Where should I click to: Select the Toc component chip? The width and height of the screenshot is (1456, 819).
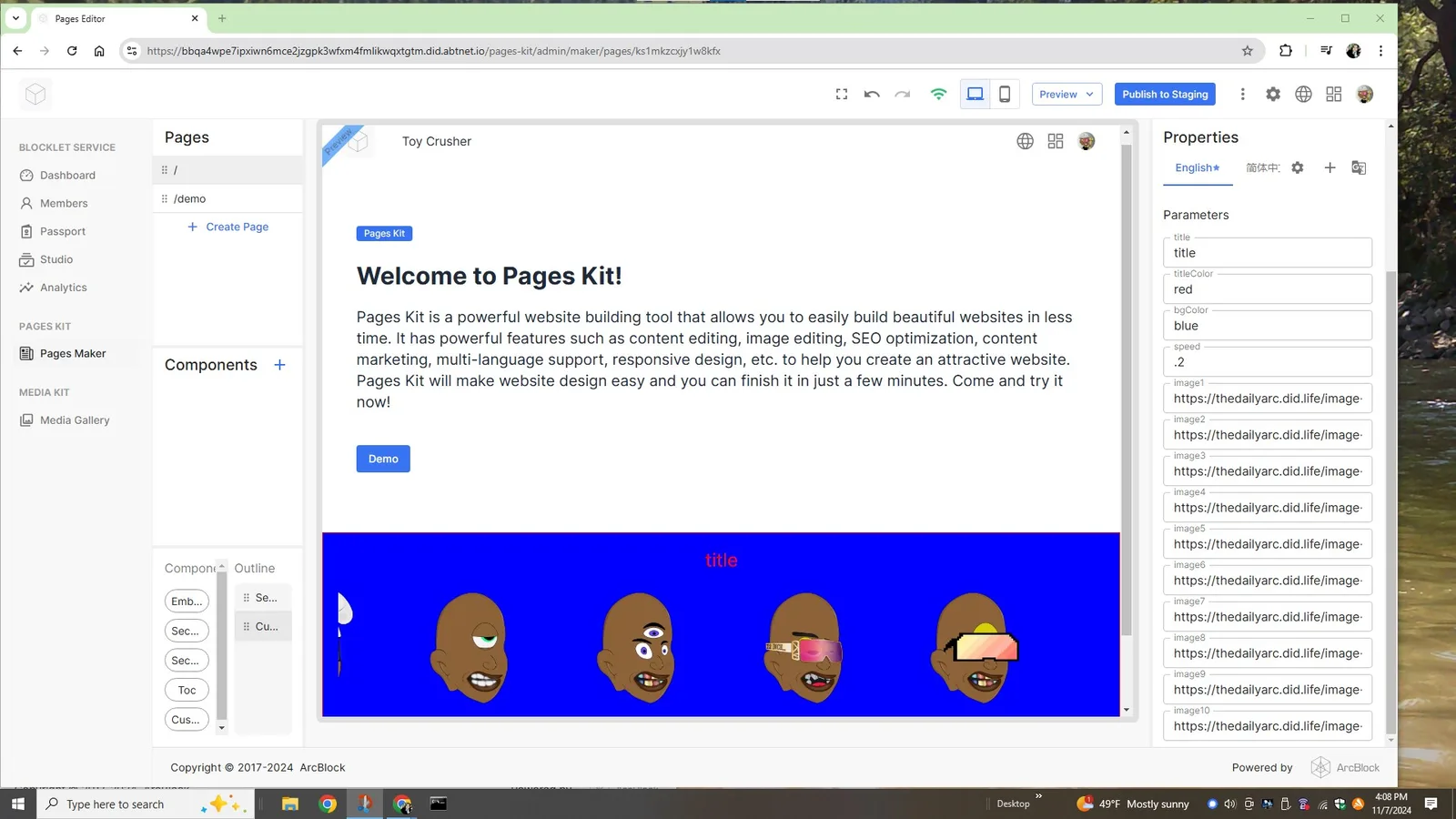187,690
